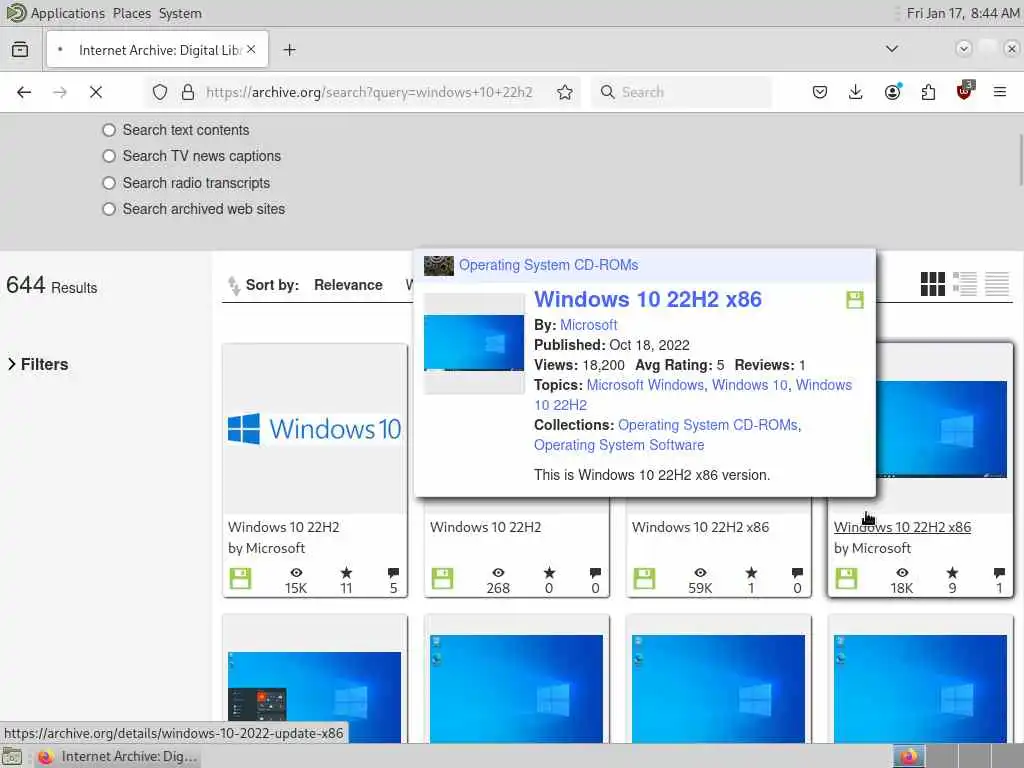Show site security lock info
This screenshot has width=1024, height=768.
[188, 92]
